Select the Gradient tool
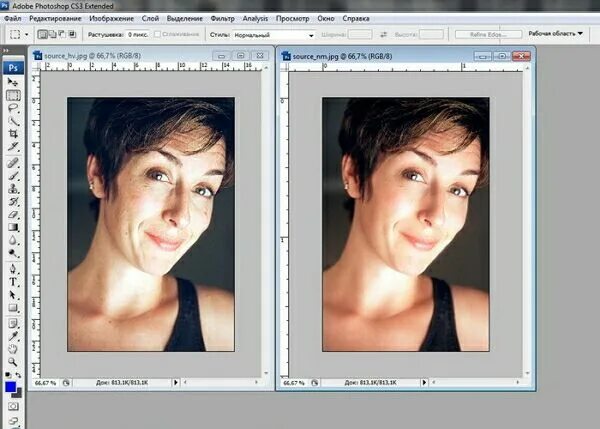 pyautogui.click(x=13, y=228)
